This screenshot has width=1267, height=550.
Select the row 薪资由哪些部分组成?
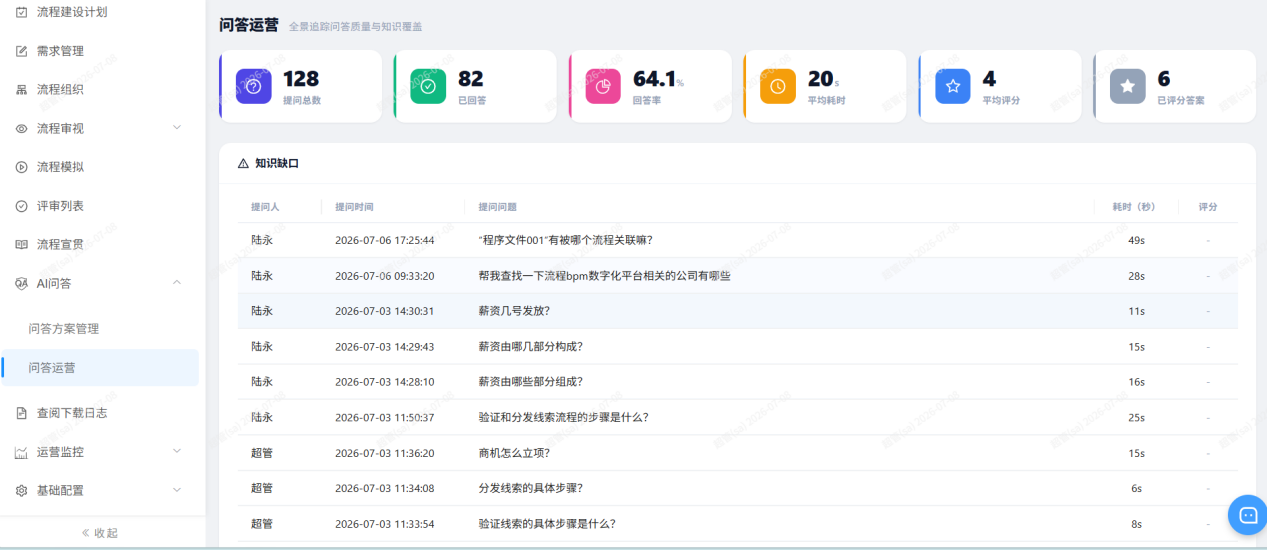click(738, 382)
